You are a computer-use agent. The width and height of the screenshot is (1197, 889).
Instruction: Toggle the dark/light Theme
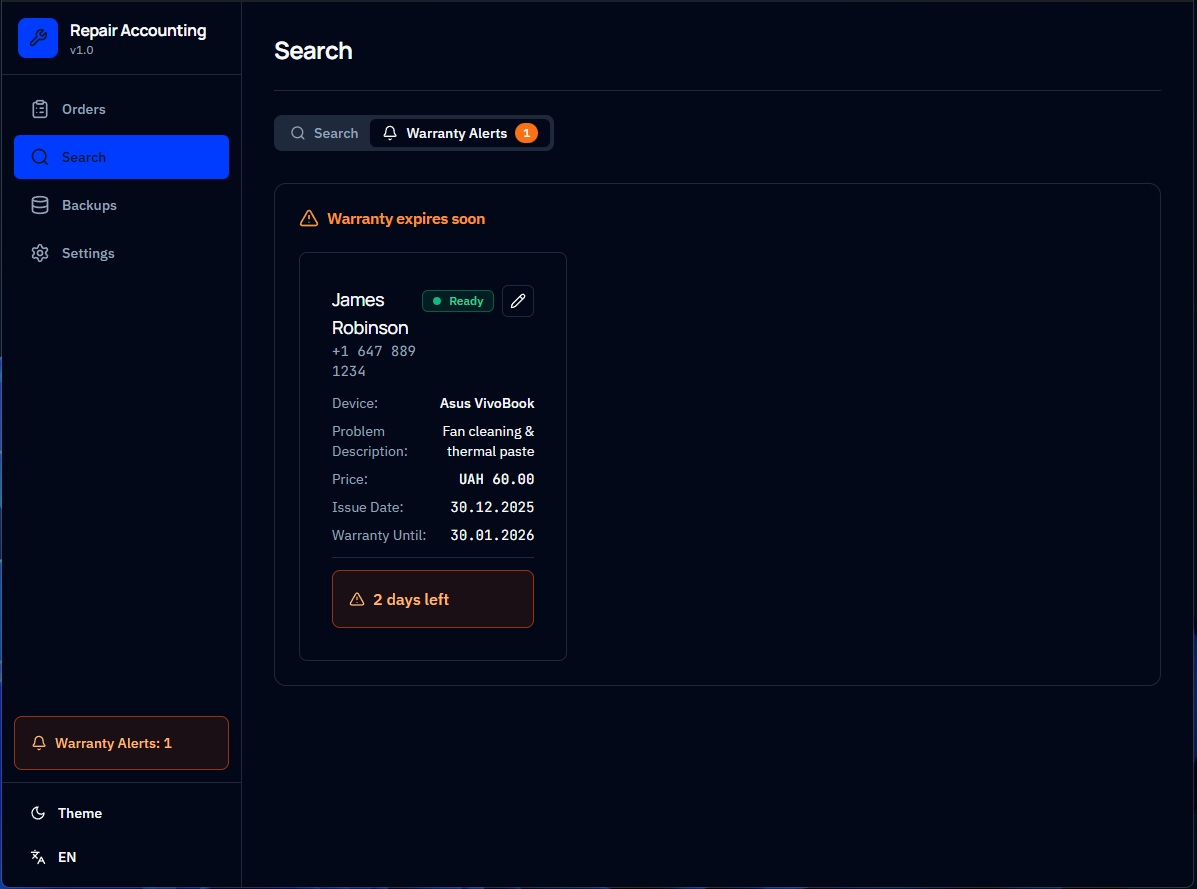coord(79,813)
